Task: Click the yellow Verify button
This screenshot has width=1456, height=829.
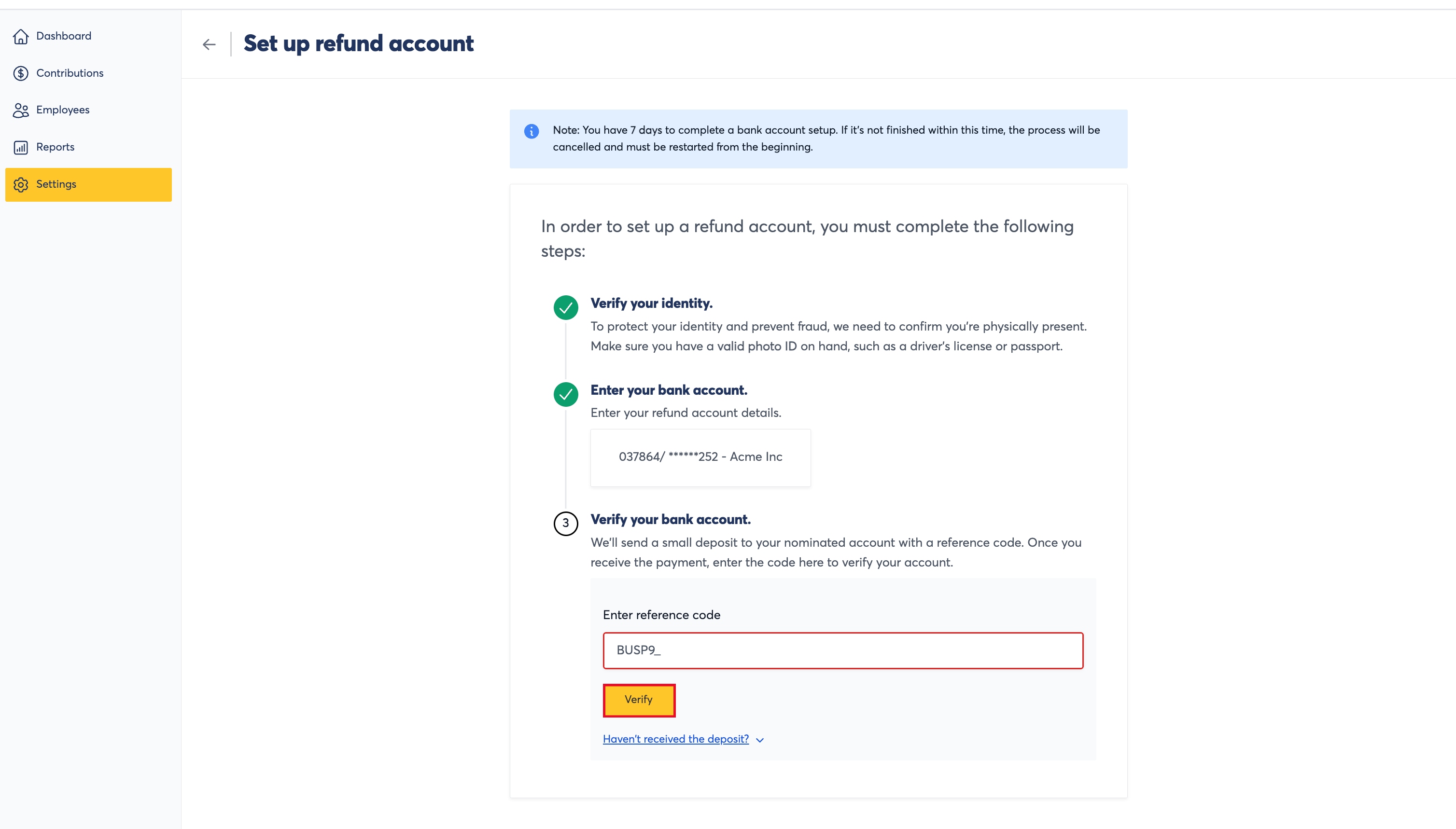Action: pos(639,700)
